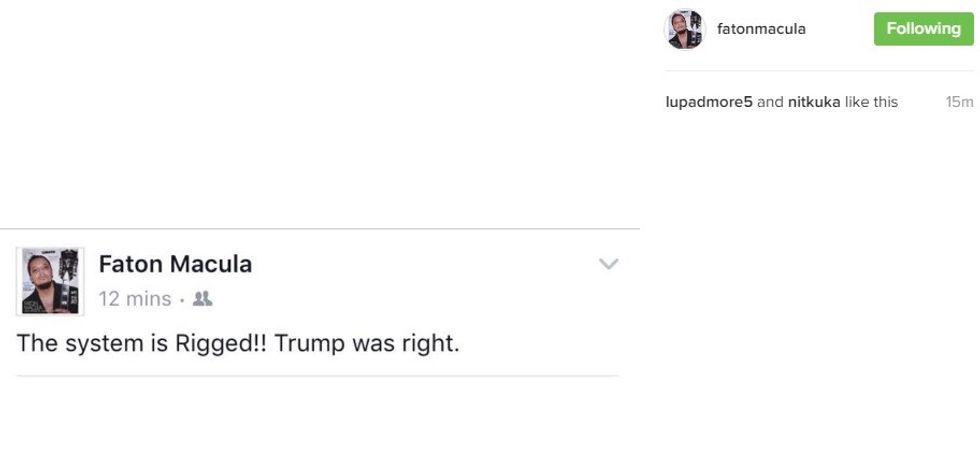Visit lupadmore5's profile from the likes
980x451 pixels.
point(709,102)
